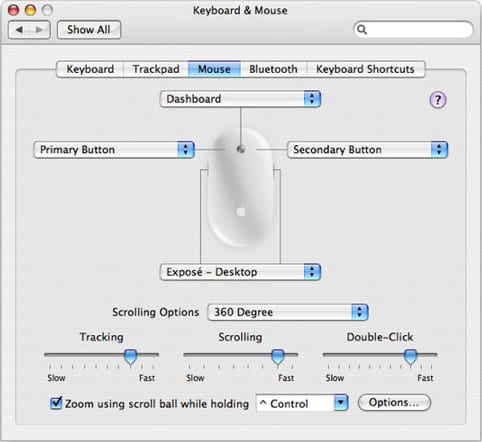Open the help question mark button
This screenshot has width=482, height=442.
click(x=438, y=100)
